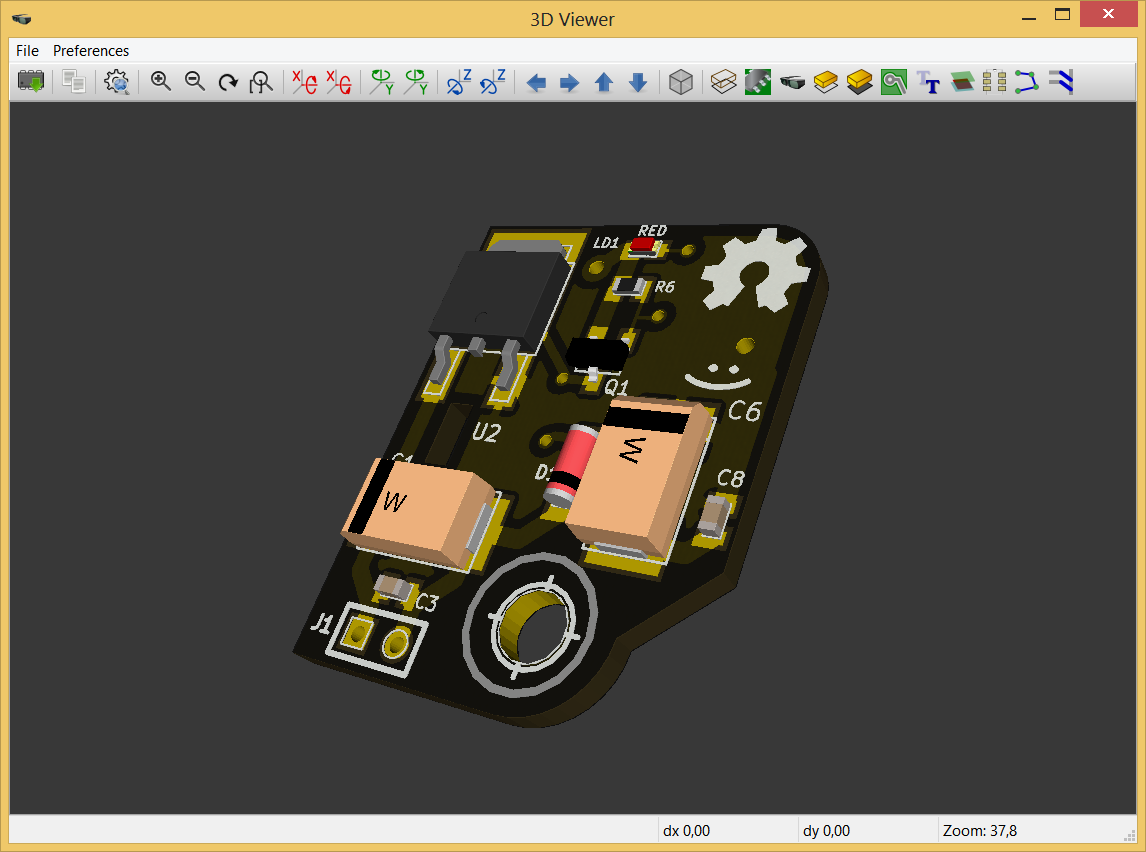Fit the board in the view
This screenshot has width=1146, height=852.
click(x=261, y=82)
